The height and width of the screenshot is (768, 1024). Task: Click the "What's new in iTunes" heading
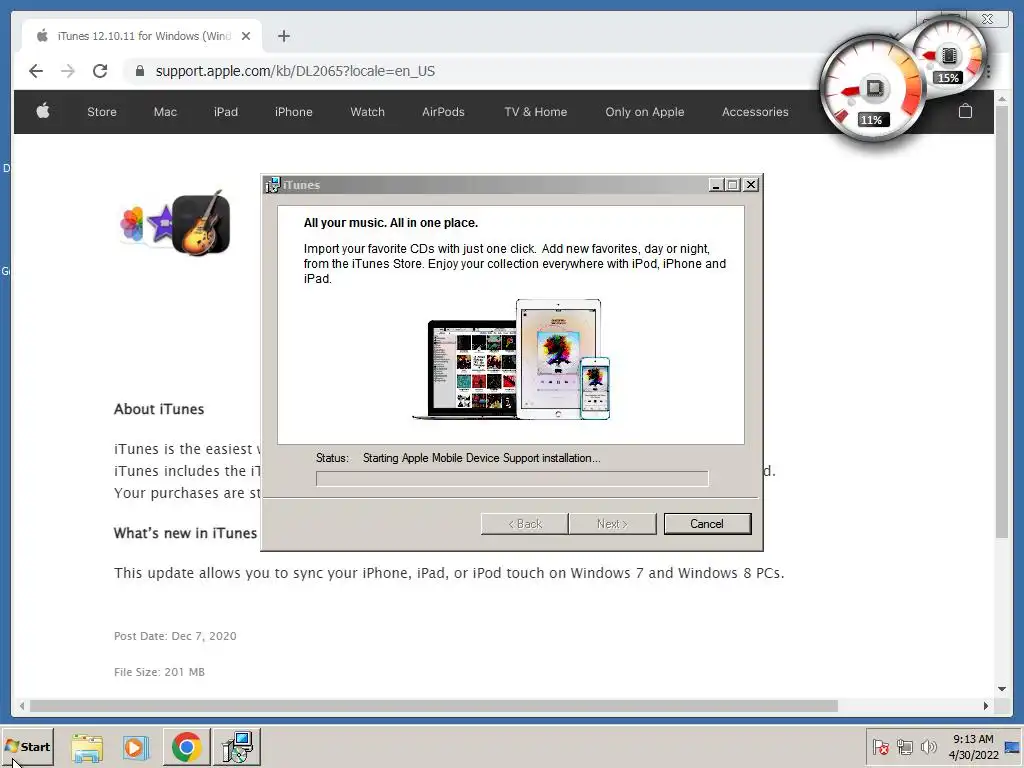[185, 534]
